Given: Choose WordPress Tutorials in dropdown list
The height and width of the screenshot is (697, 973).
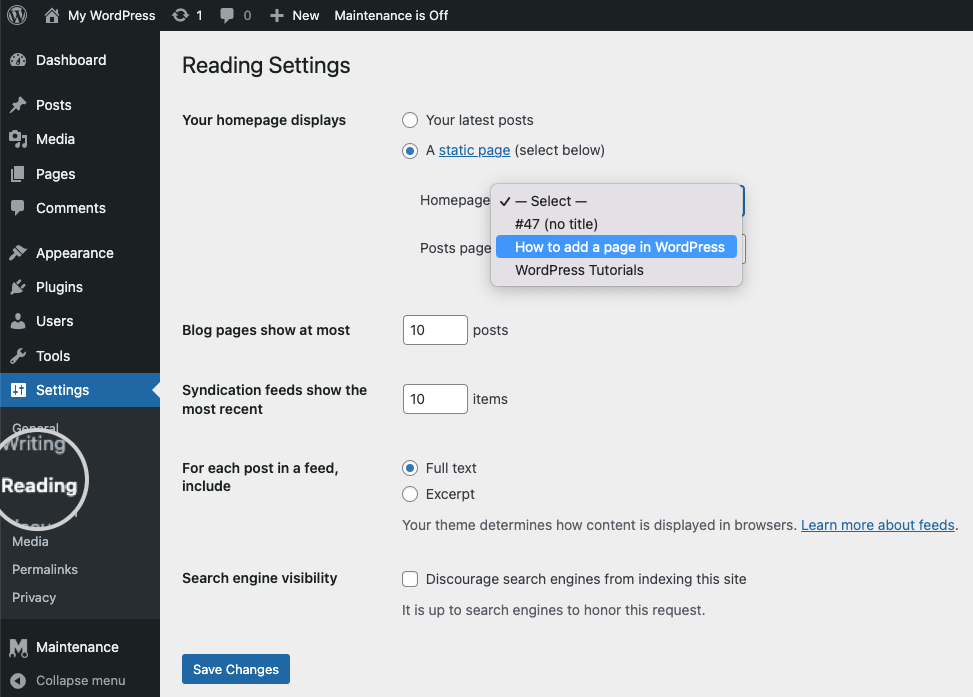Looking at the screenshot, I should tap(616, 270).
